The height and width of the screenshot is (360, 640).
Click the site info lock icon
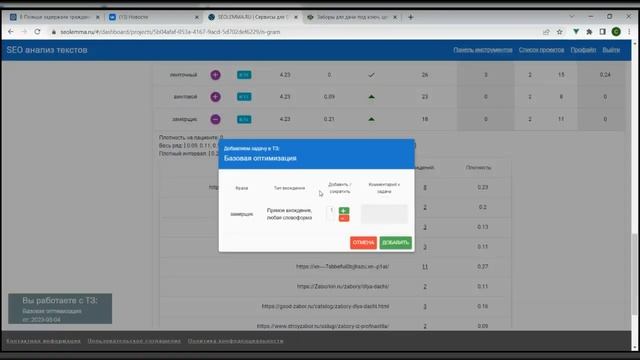tap(53, 32)
